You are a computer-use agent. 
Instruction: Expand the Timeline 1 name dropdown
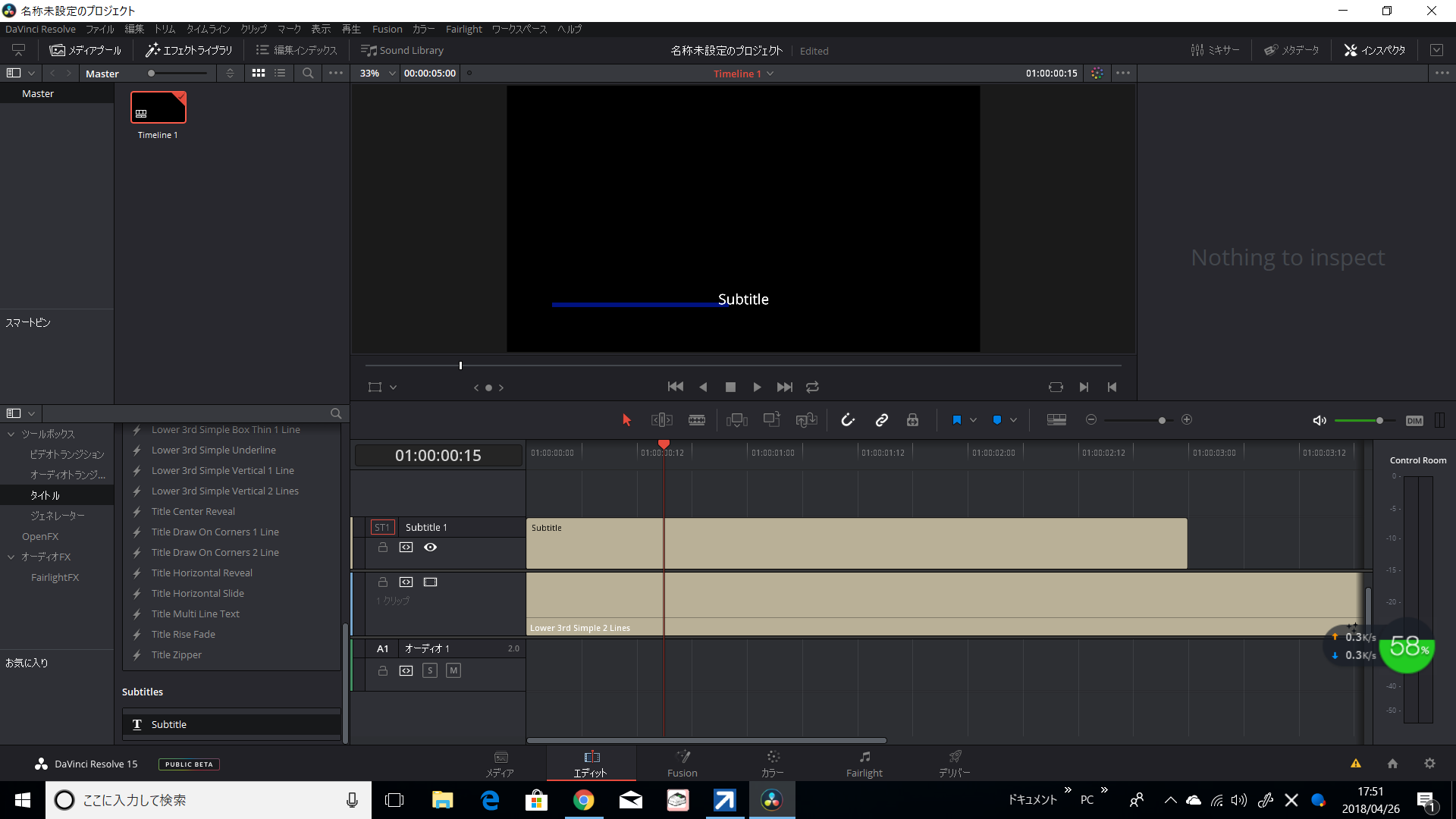coord(770,74)
